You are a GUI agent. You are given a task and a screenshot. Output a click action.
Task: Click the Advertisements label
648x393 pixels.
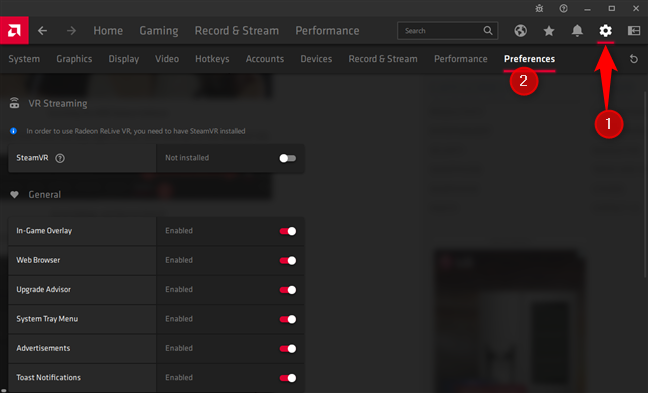pos(43,348)
